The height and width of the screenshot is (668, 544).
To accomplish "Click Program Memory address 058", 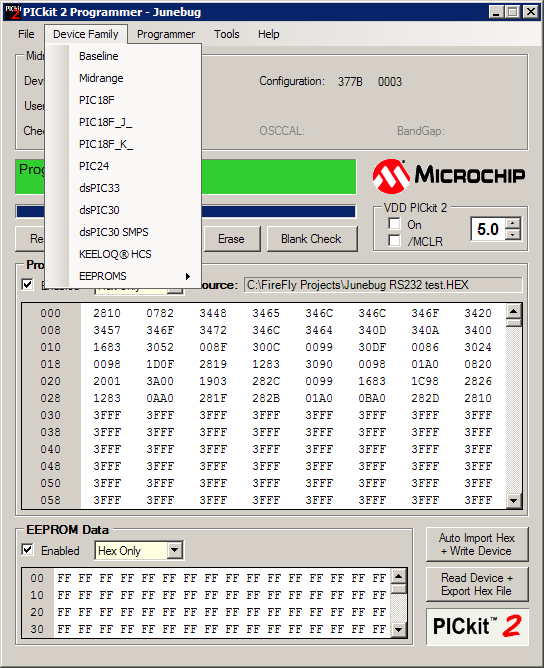I will point(50,501).
